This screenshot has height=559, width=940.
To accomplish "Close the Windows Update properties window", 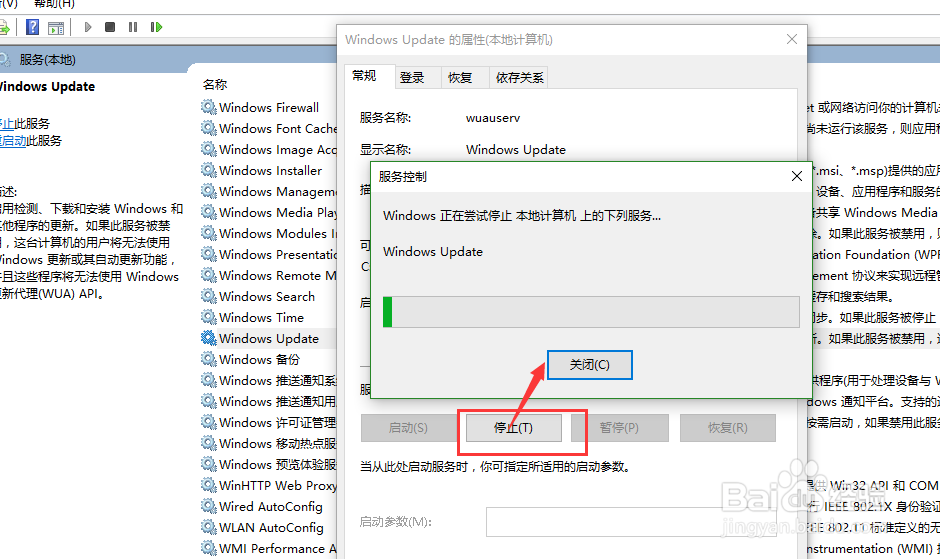I will (x=792, y=39).
